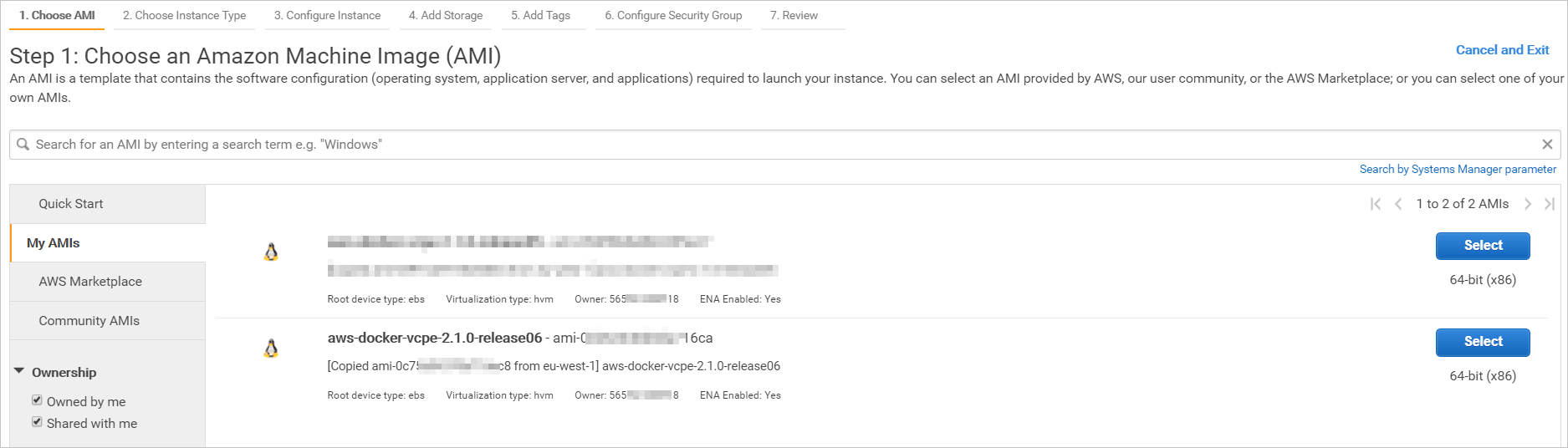Collapse the Ownership filter section
The height and width of the screenshot is (448, 1568).
click(18, 371)
